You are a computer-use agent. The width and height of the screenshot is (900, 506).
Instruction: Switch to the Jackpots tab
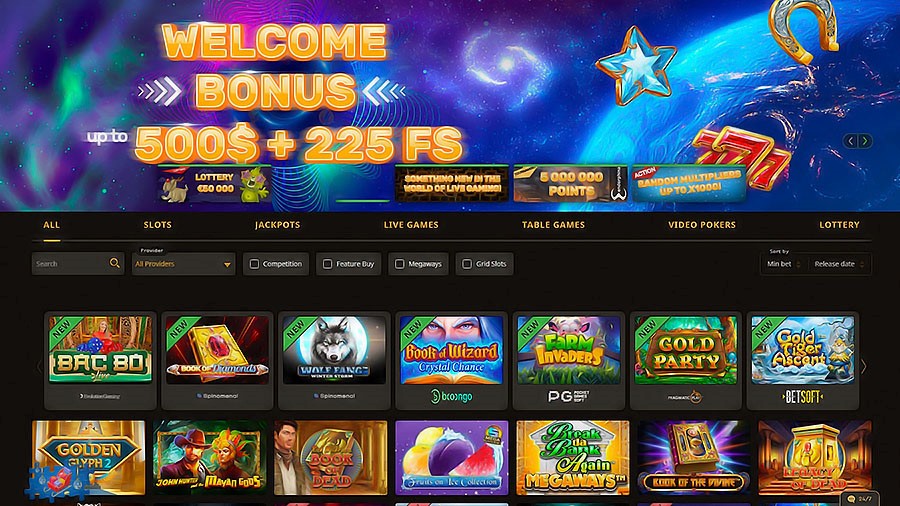click(277, 225)
